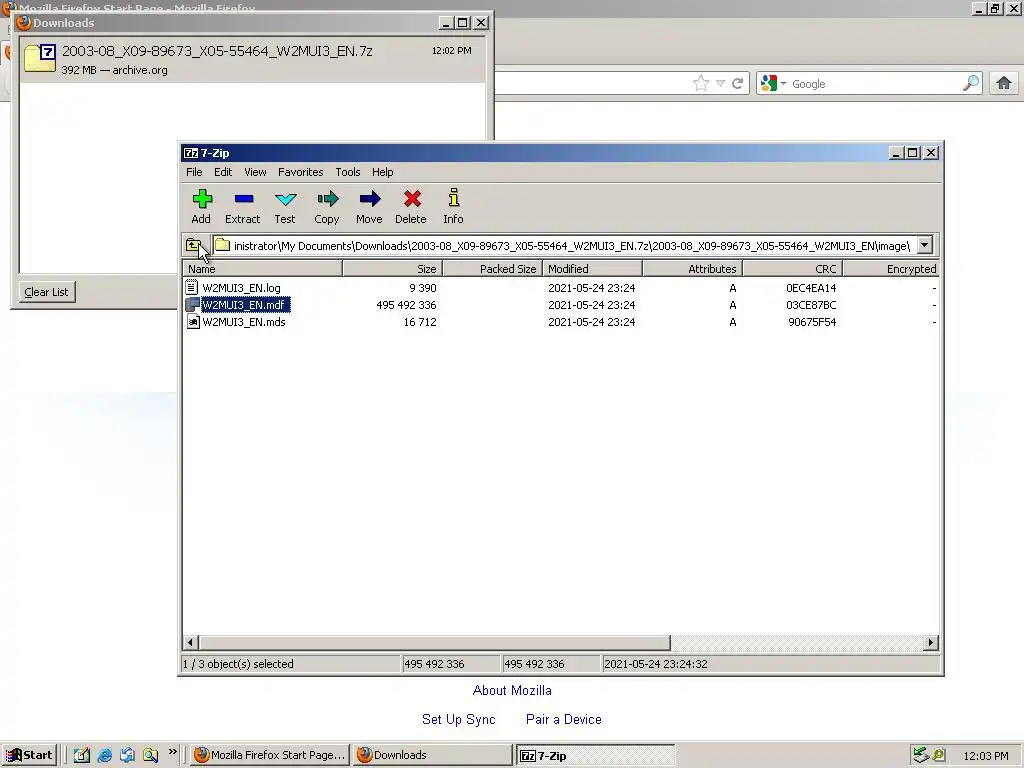1024x768 pixels.
Task: Select the W2MUI3_EN.mds file icon
Action: click(x=192, y=321)
